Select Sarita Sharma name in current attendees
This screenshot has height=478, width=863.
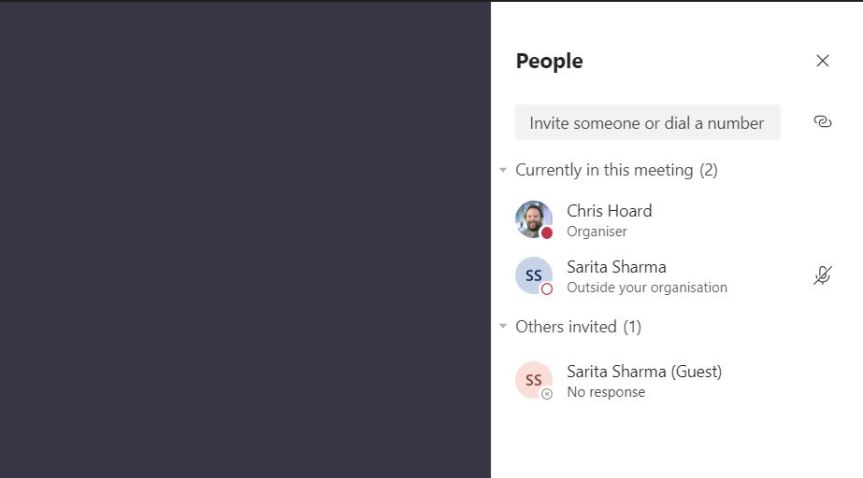coord(616,267)
